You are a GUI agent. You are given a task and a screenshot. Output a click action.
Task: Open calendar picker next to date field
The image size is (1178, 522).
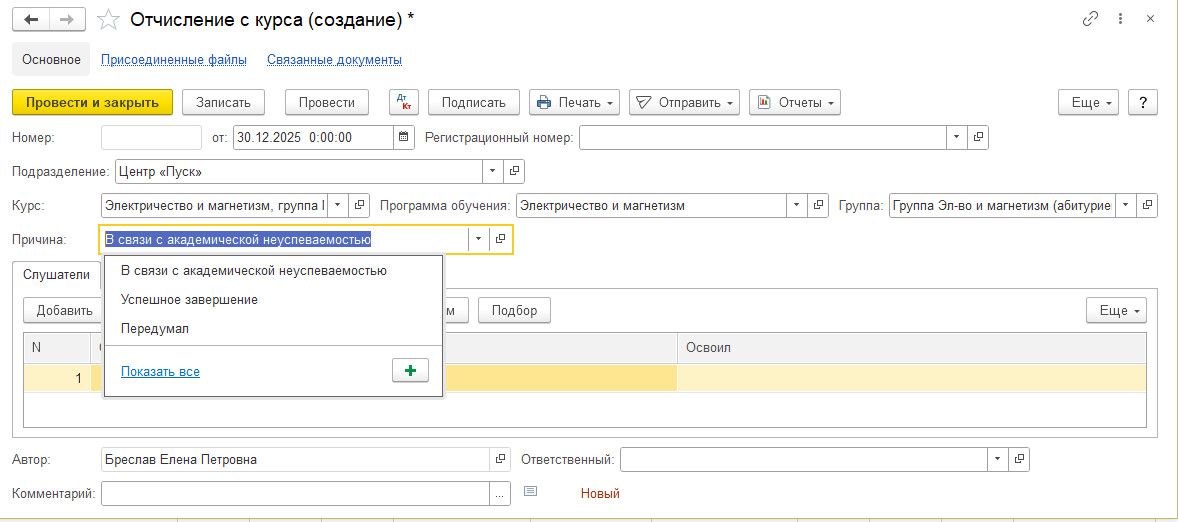tap(404, 137)
